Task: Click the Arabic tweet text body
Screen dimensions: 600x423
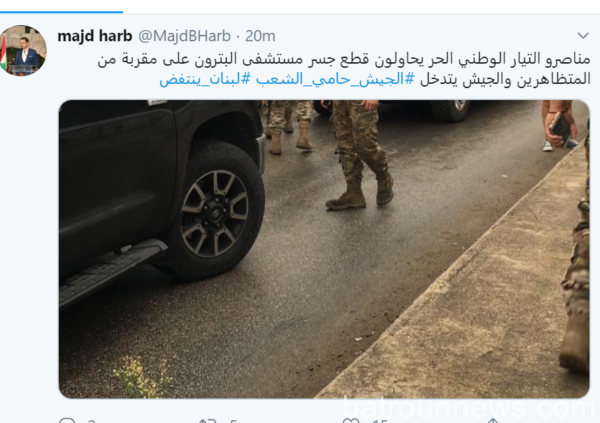Action: point(344,69)
